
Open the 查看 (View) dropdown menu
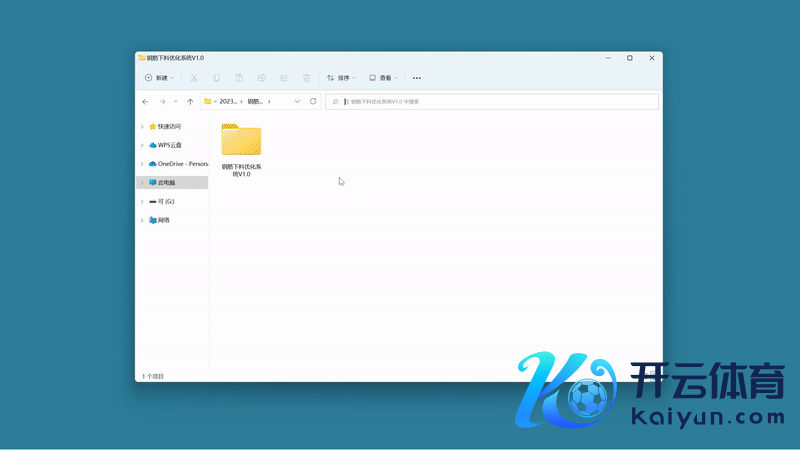[x=383, y=78]
